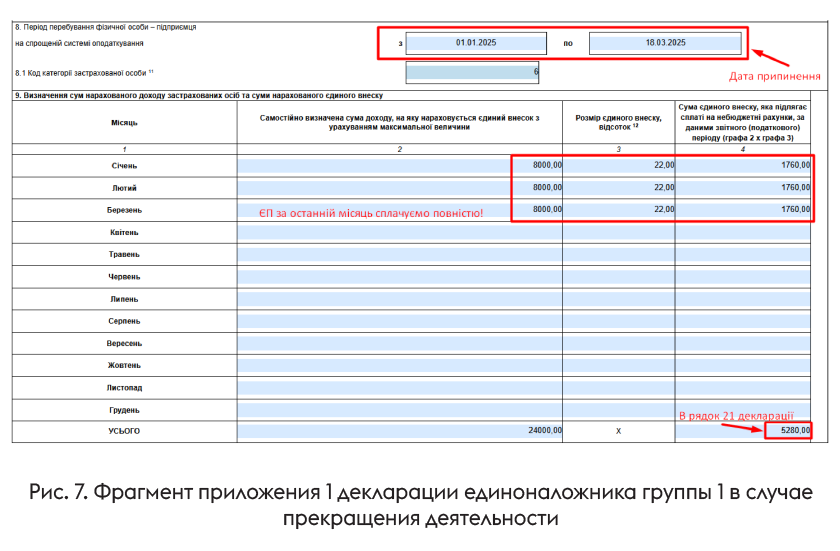
Task: Select the empty Грудень income cell
Action: point(400,410)
